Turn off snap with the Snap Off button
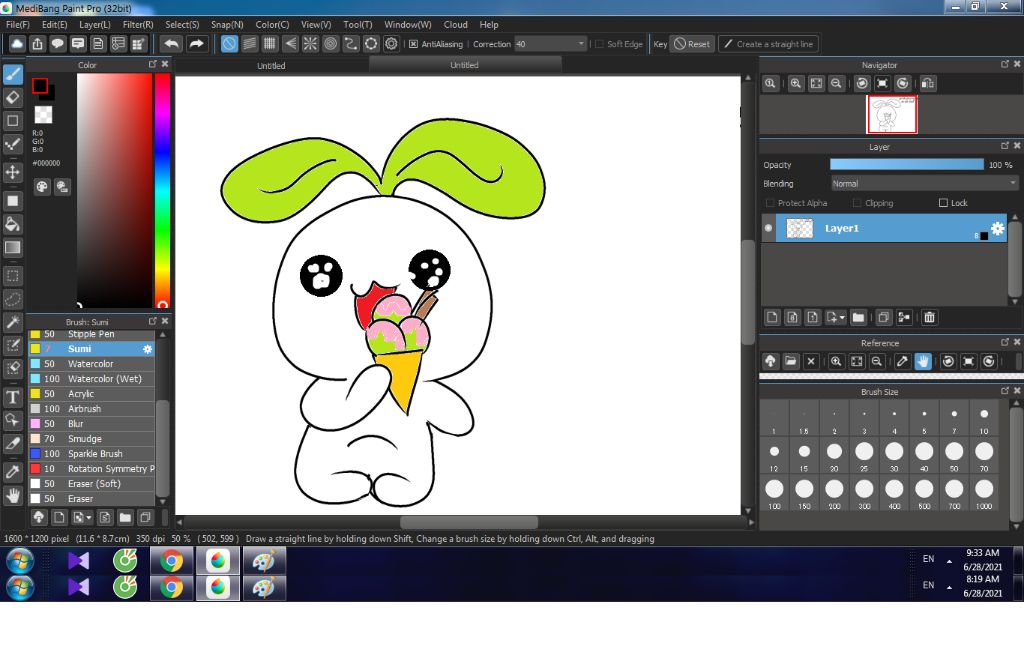1024x661 pixels. coord(229,44)
